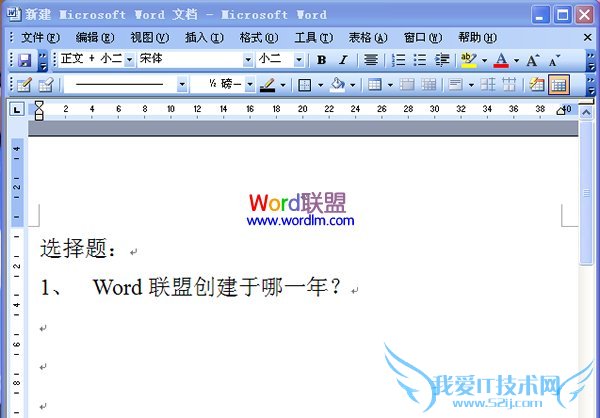
Task: Open highlight color dropdown arrow
Action: (484, 60)
